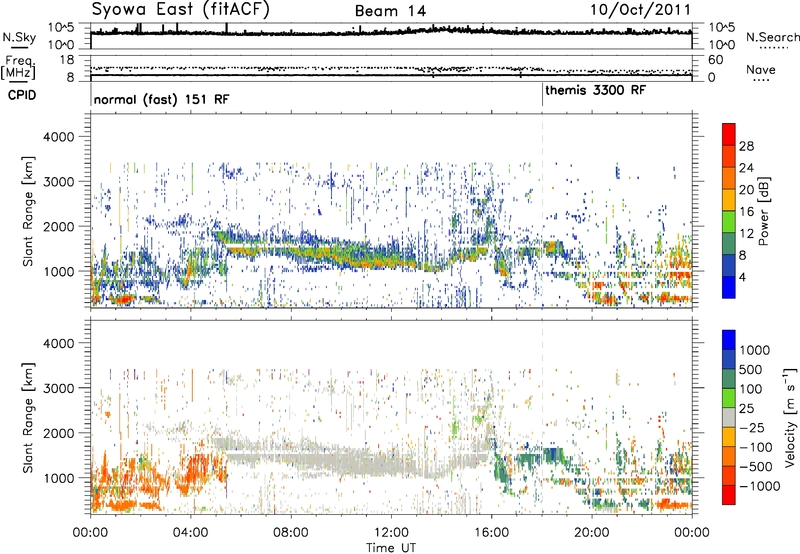Click the frequency axis value 18

[x=67, y=60]
